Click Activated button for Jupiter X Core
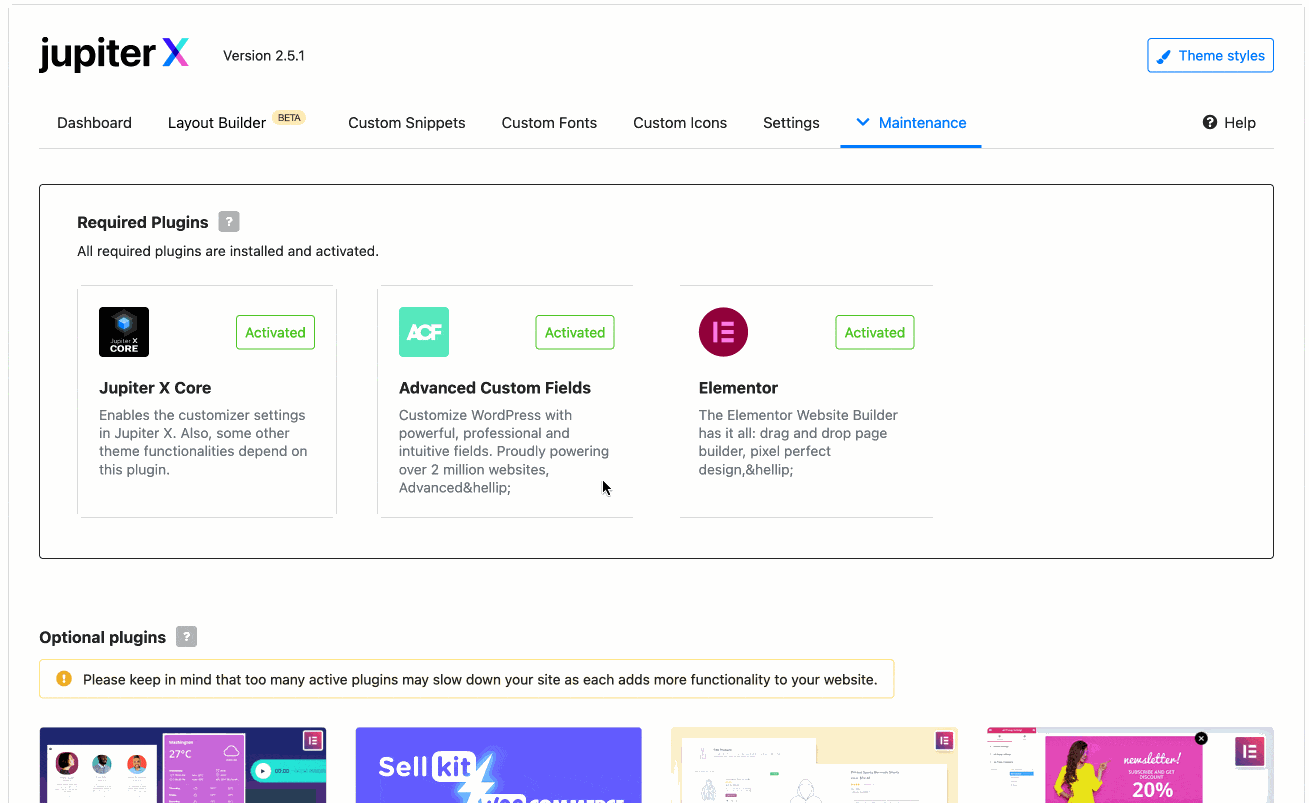The width and height of the screenshot is (1309, 803). [x=275, y=333]
